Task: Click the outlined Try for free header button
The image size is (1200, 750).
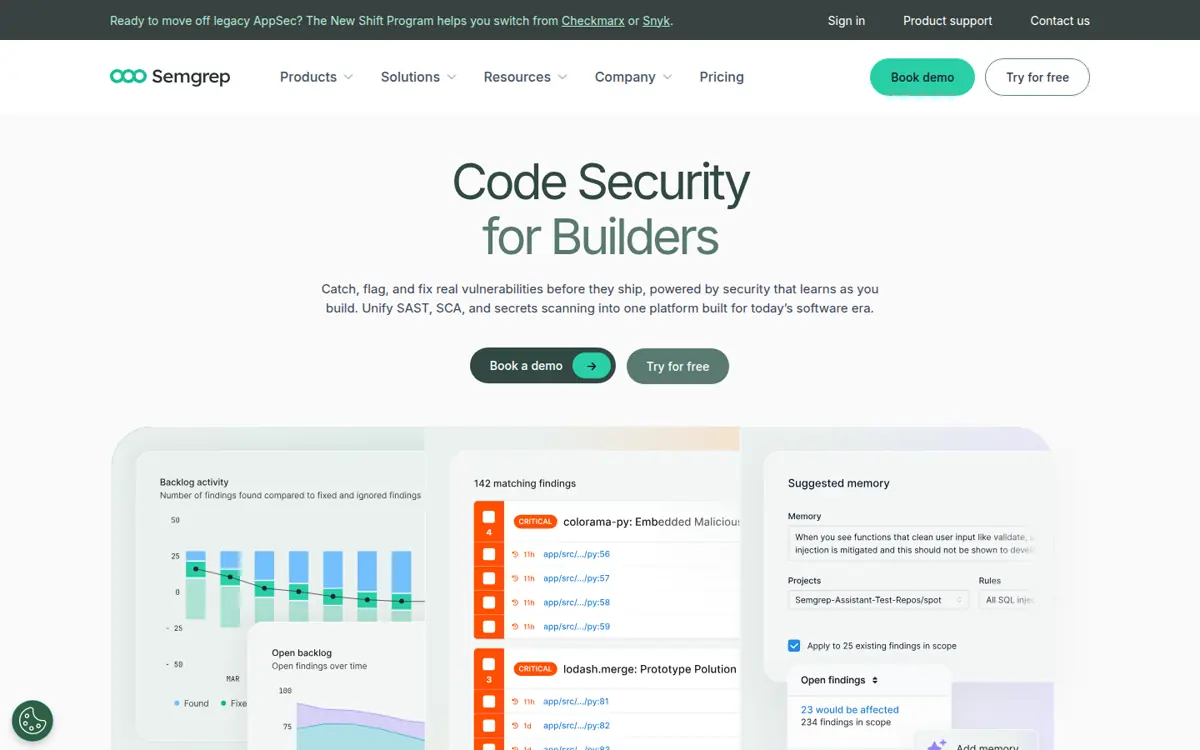Action: click(1037, 77)
